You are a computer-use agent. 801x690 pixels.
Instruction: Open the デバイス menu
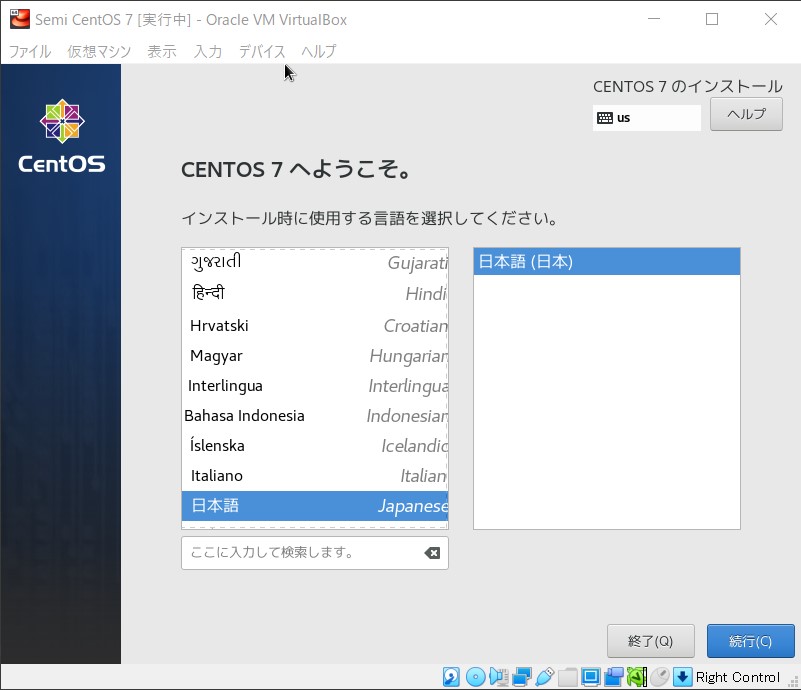click(x=262, y=51)
